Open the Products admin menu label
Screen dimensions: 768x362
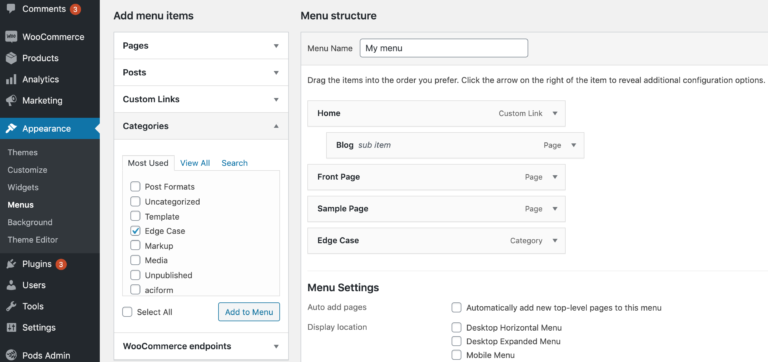coord(40,58)
